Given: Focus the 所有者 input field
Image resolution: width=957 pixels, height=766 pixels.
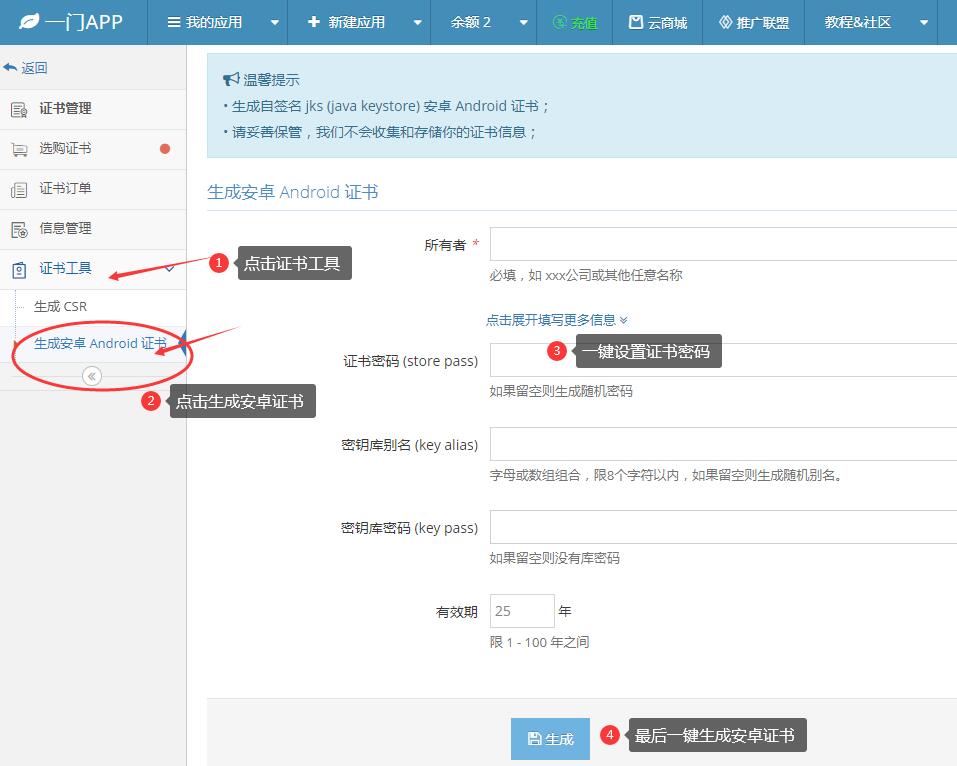Looking at the screenshot, I should (723, 244).
